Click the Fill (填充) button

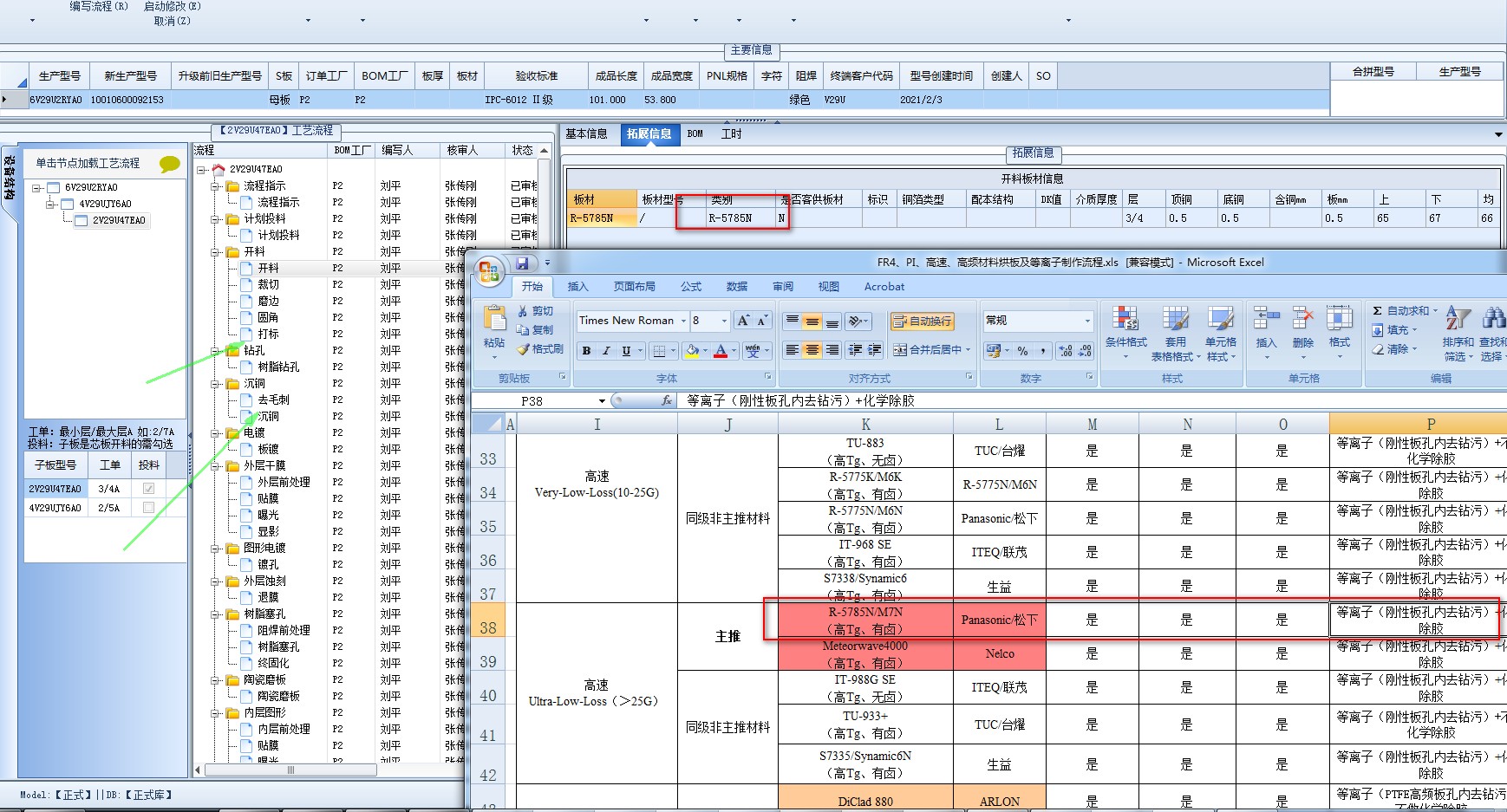(x=1394, y=330)
